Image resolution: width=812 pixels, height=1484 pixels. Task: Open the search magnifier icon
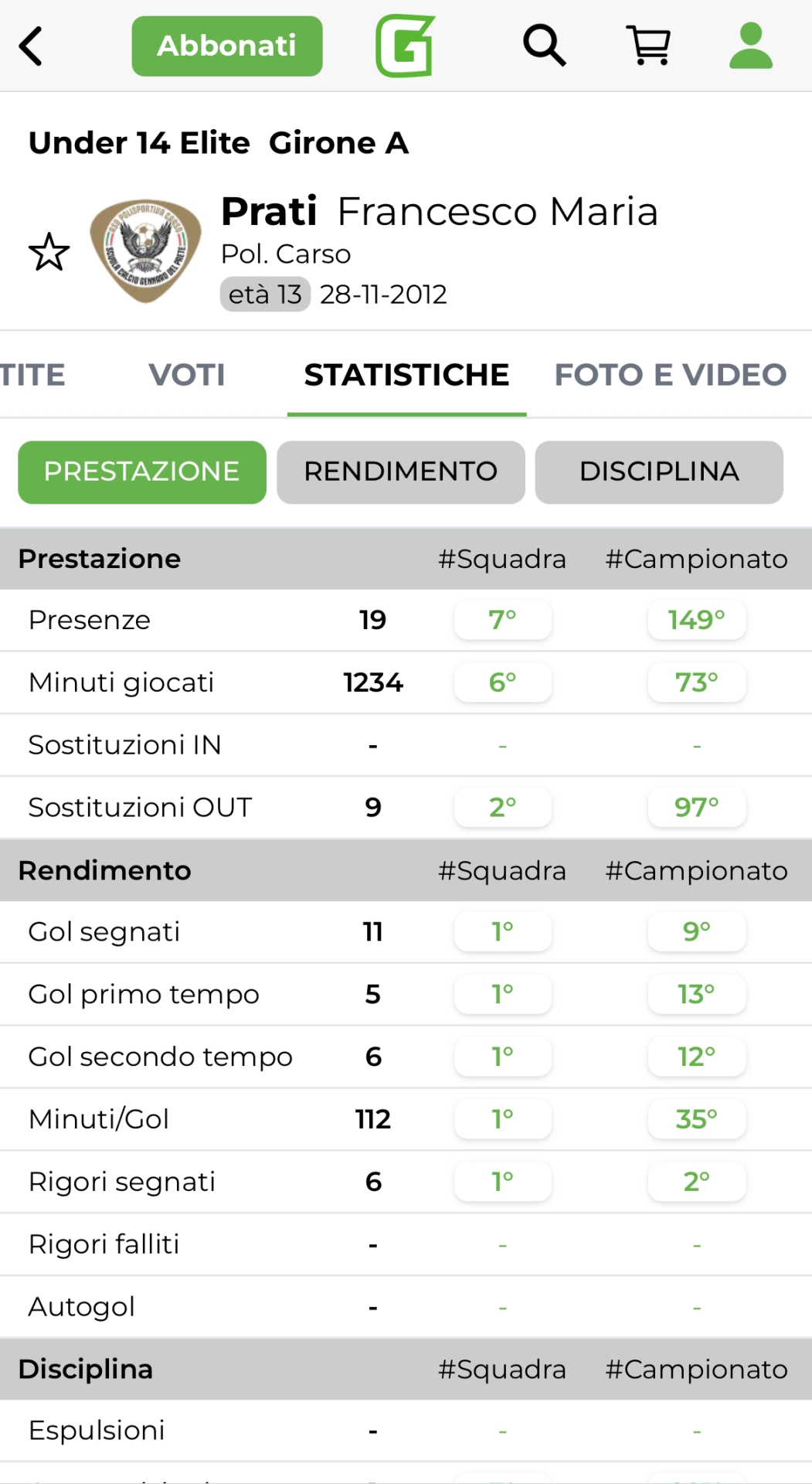click(544, 46)
